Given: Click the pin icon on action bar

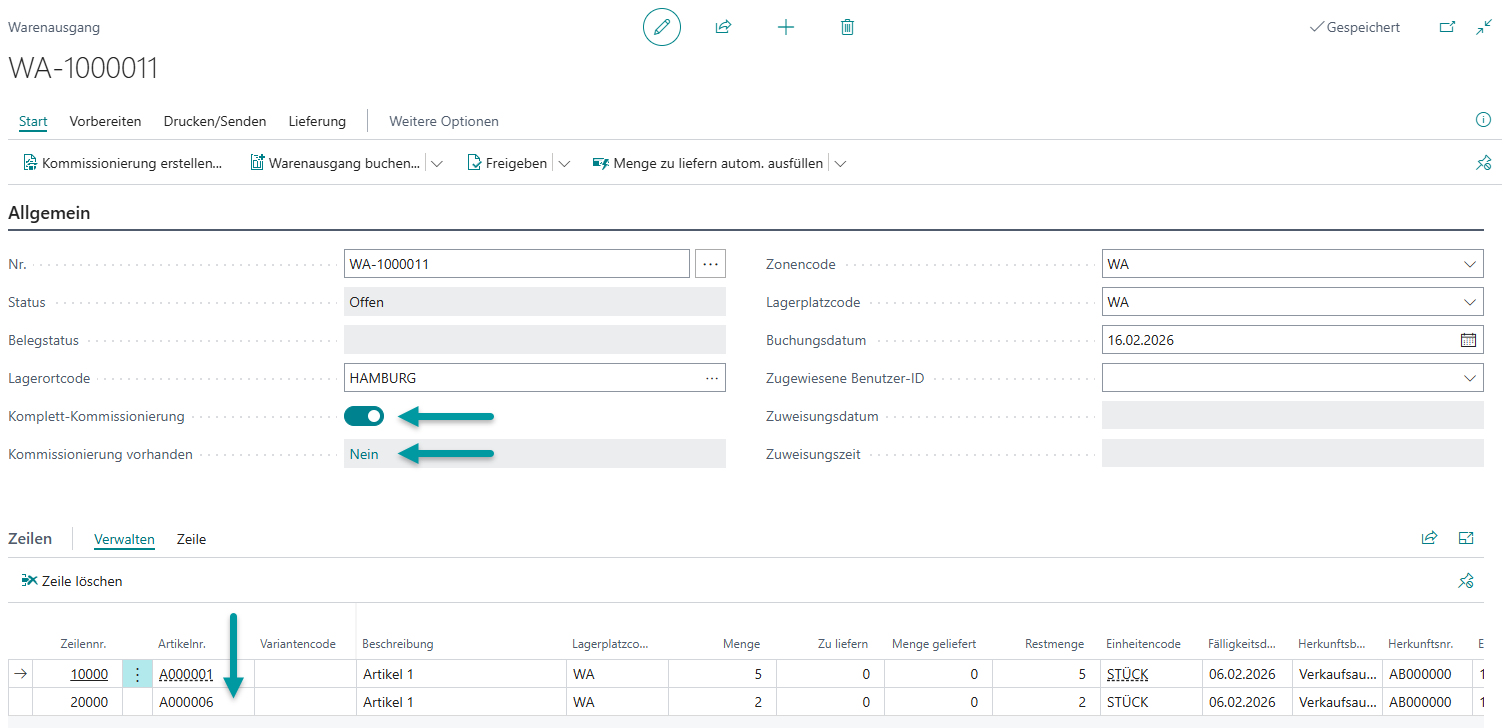Looking at the screenshot, I should click(1483, 163).
